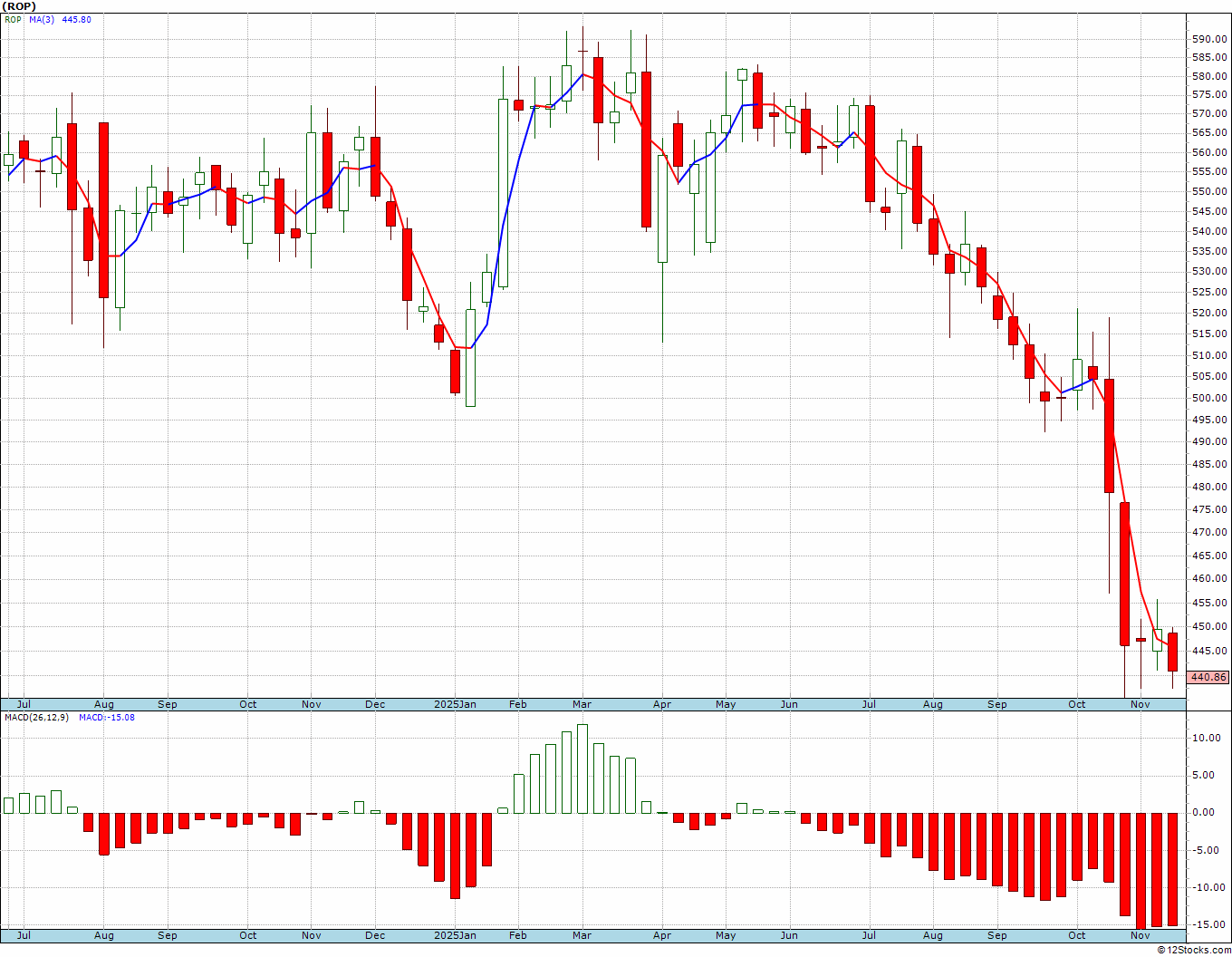Click Dec on the MACD panel time axis
The height and width of the screenshot is (957, 1232).
tap(374, 935)
